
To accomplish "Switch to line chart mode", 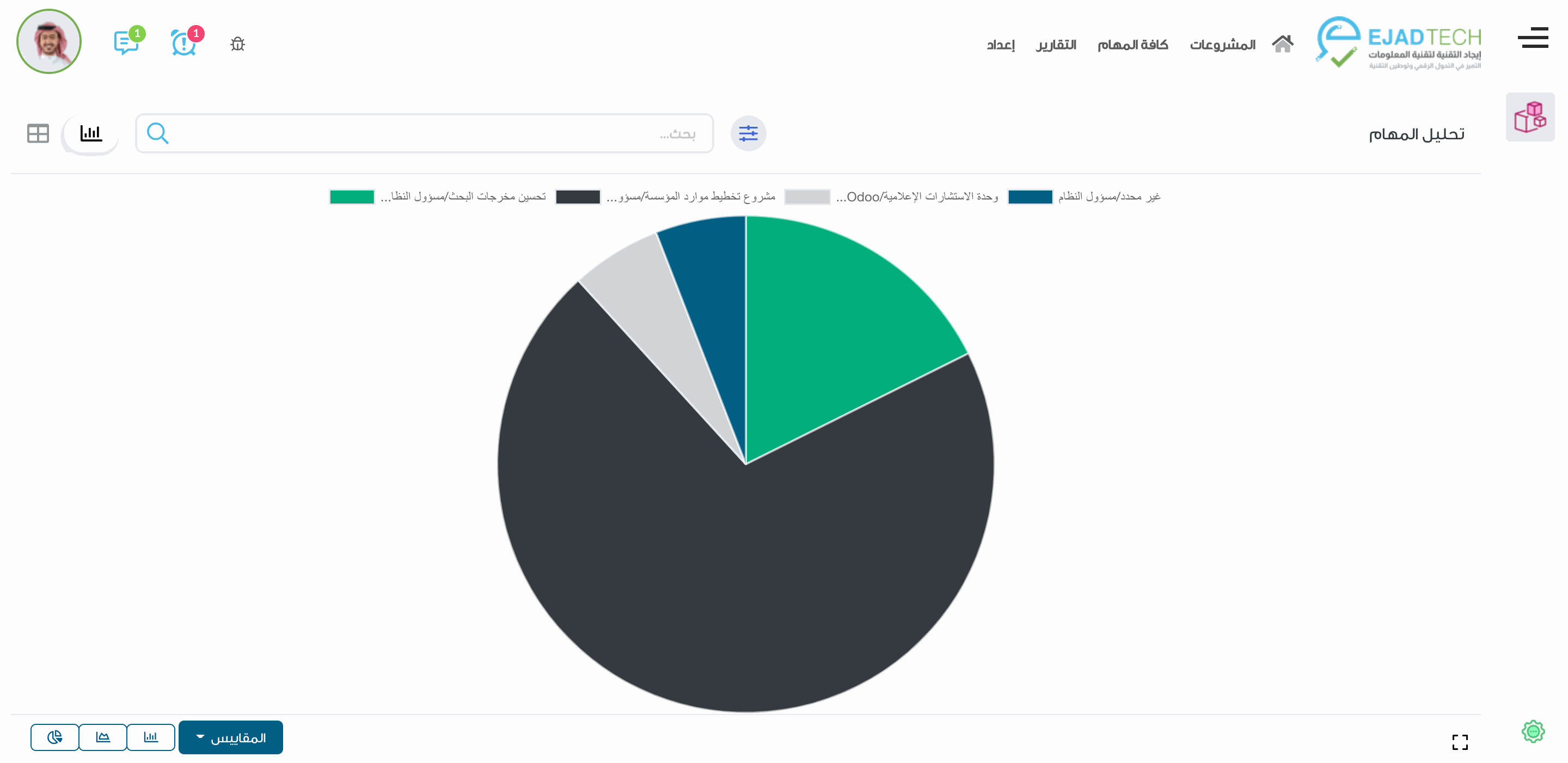I will point(103,737).
